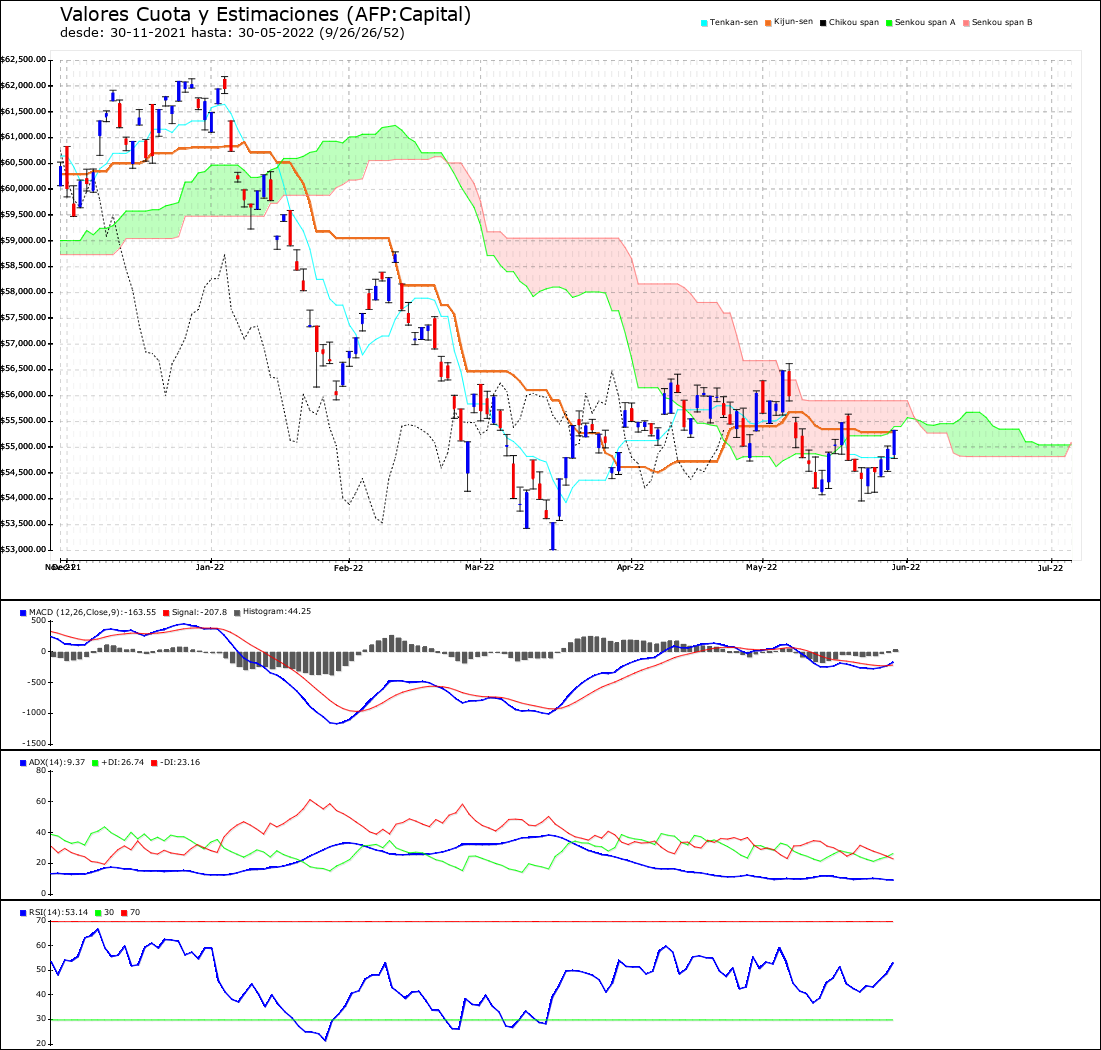Image resolution: width=1101 pixels, height=1050 pixels.
Task: Click the Senkou span B legend label
Action: (x=1002, y=22)
